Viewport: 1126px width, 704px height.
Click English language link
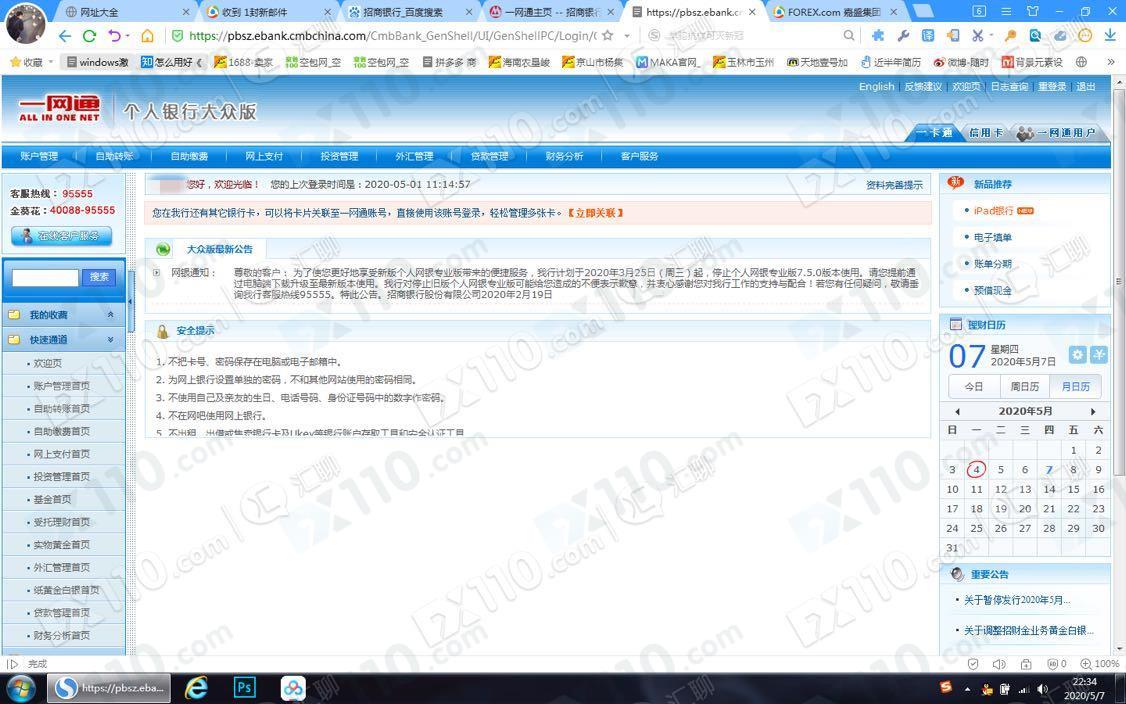pyautogui.click(x=877, y=86)
